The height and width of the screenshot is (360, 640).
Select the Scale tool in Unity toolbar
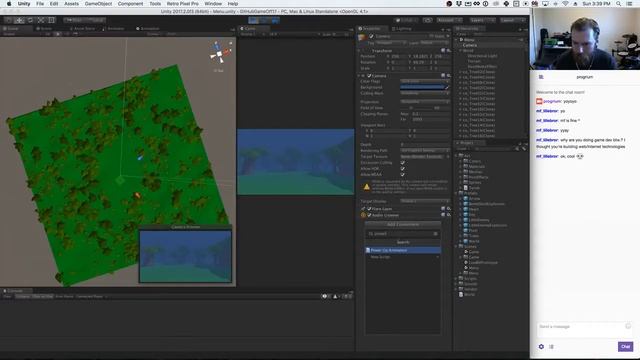pyautogui.click(x=41, y=20)
